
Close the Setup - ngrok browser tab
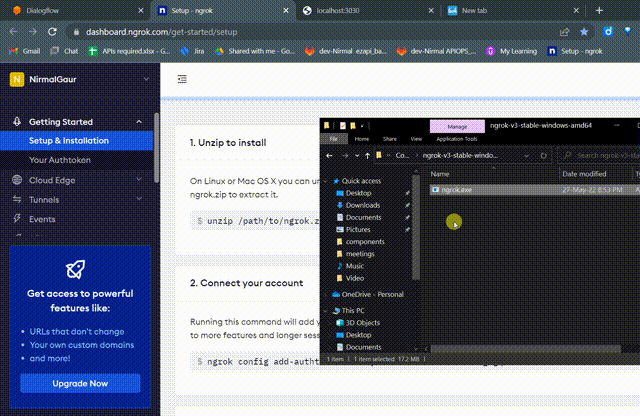pyautogui.click(x=286, y=11)
